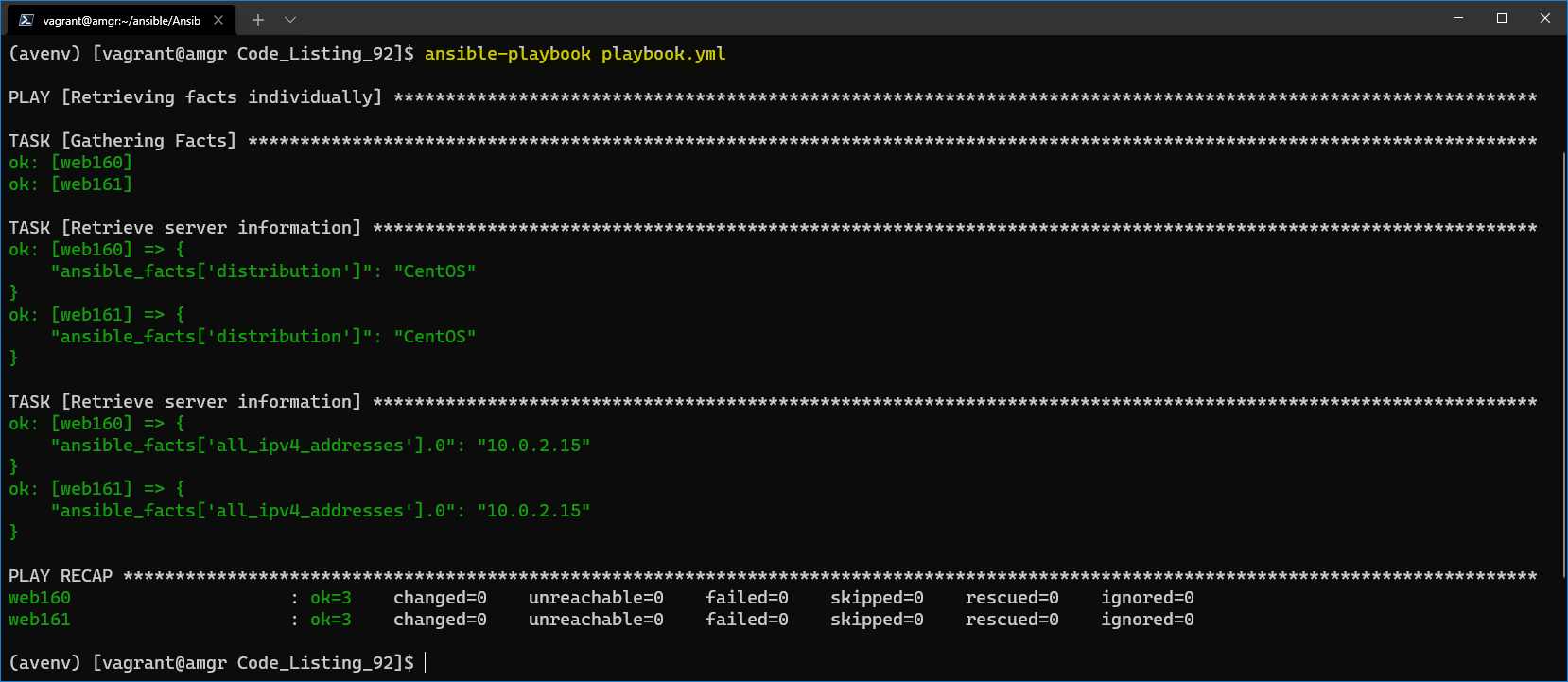Click 'ok: [web161]' under Gathering Facts
The width and height of the screenshot is (1568, 682).
71,184
